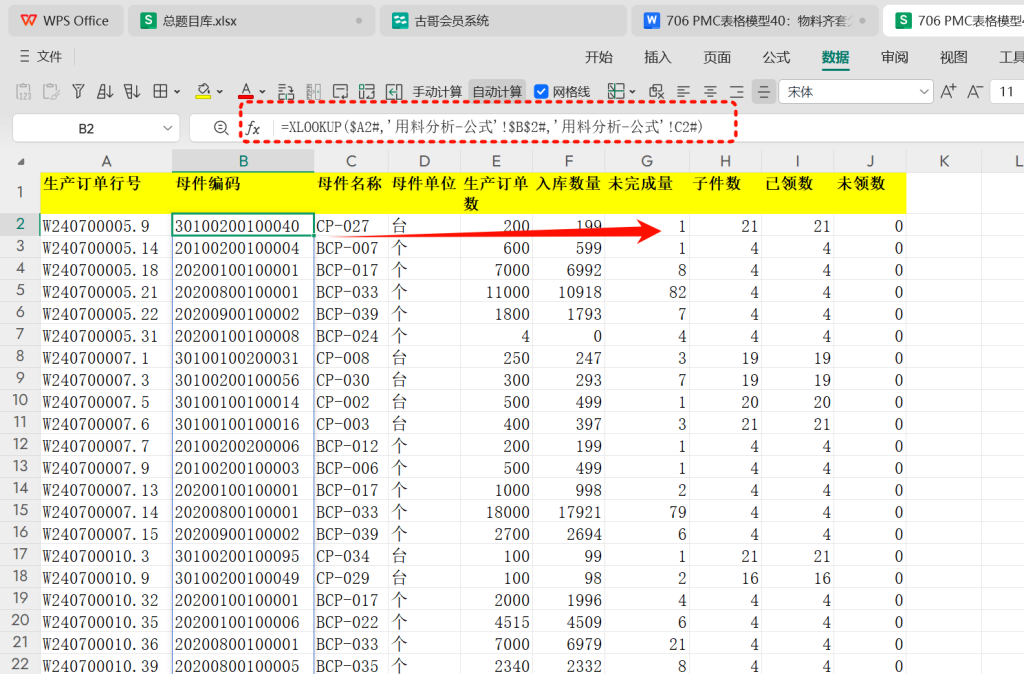The height and width of the screenshot is (674, 1024).
Task: Switch to the 页面 ribbon tab
Action: (x=716, y=57)
